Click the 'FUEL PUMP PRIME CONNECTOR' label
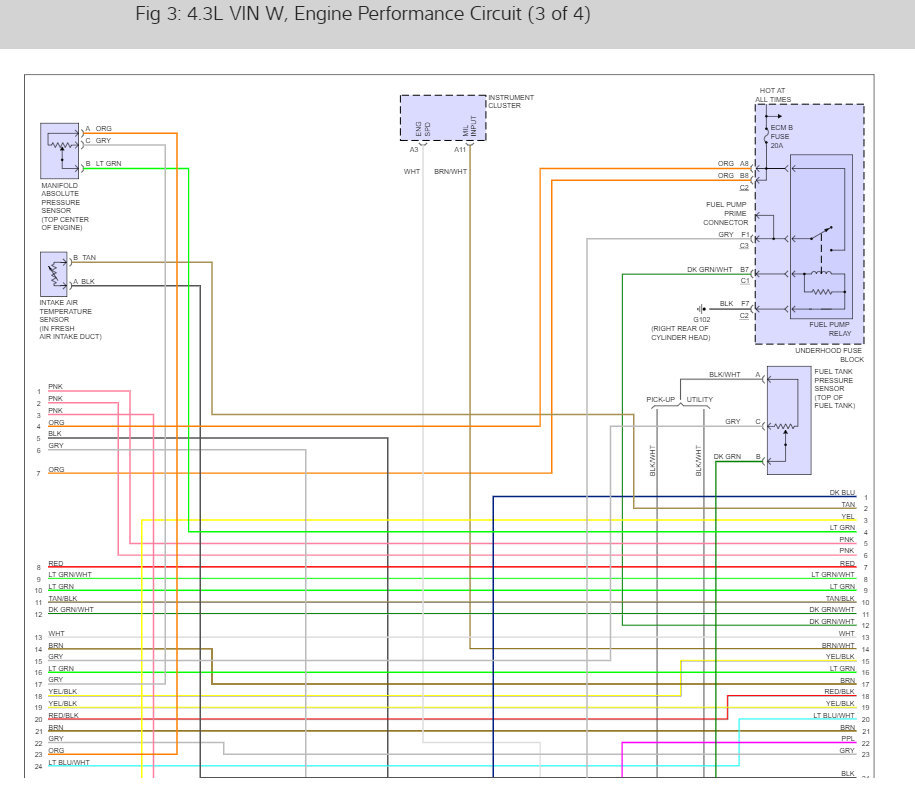Screen dimensions: 915x800 [725, 214]
